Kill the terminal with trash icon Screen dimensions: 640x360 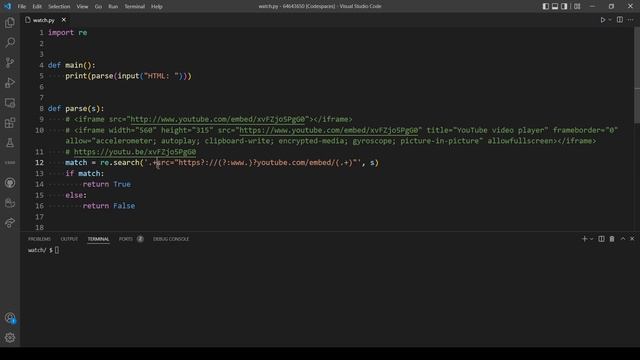(x=612, y=239)
